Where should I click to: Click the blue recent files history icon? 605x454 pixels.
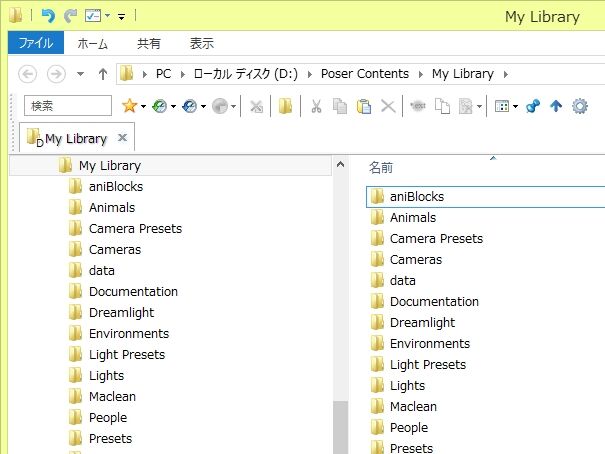[189, 106]
